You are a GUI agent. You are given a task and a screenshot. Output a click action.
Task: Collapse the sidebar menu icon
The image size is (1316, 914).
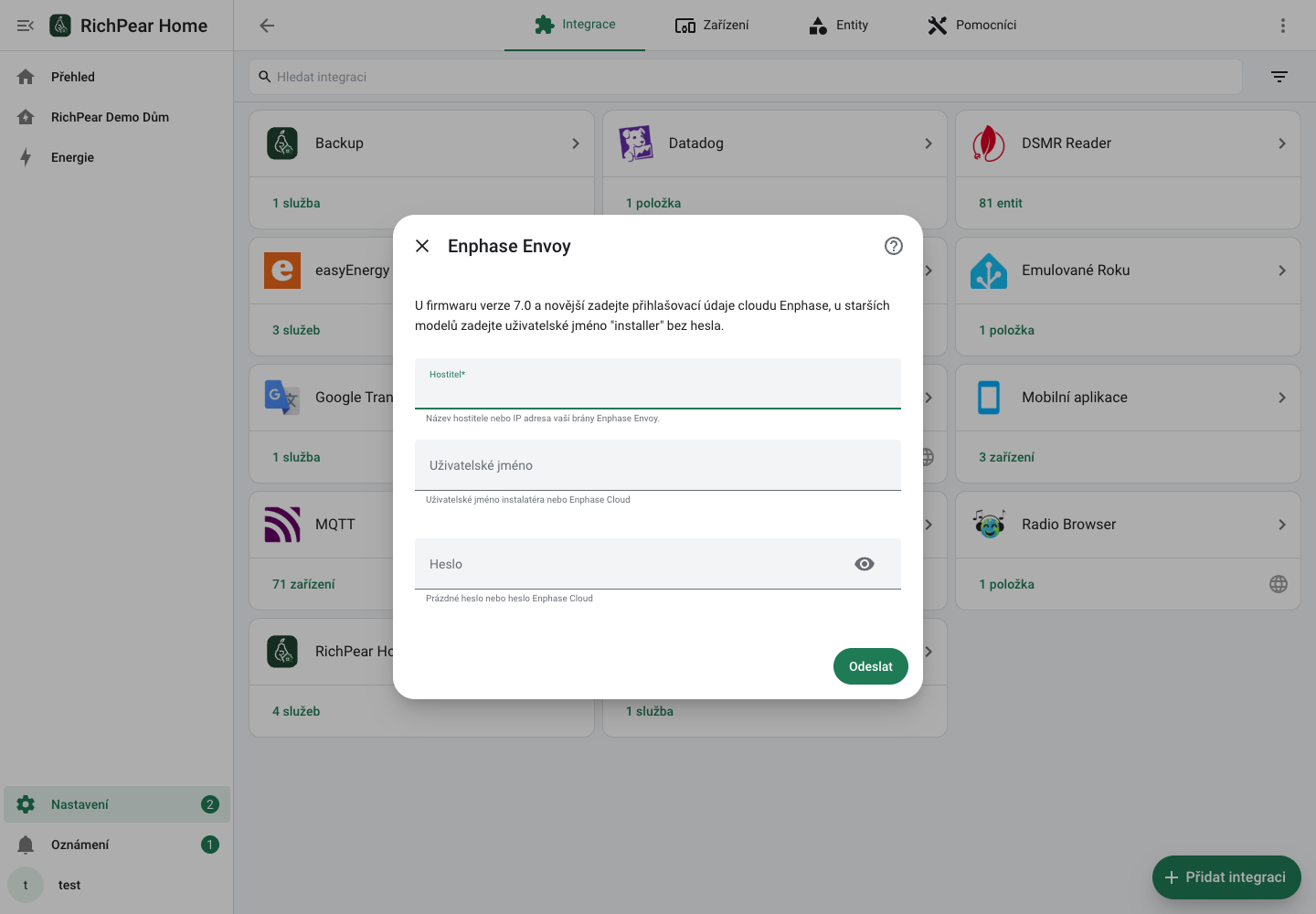[x=26, y=26]
